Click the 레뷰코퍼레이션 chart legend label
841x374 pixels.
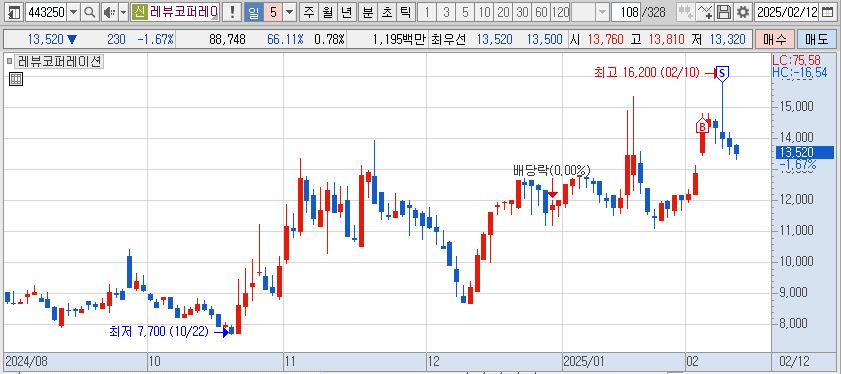click(60, 62)
